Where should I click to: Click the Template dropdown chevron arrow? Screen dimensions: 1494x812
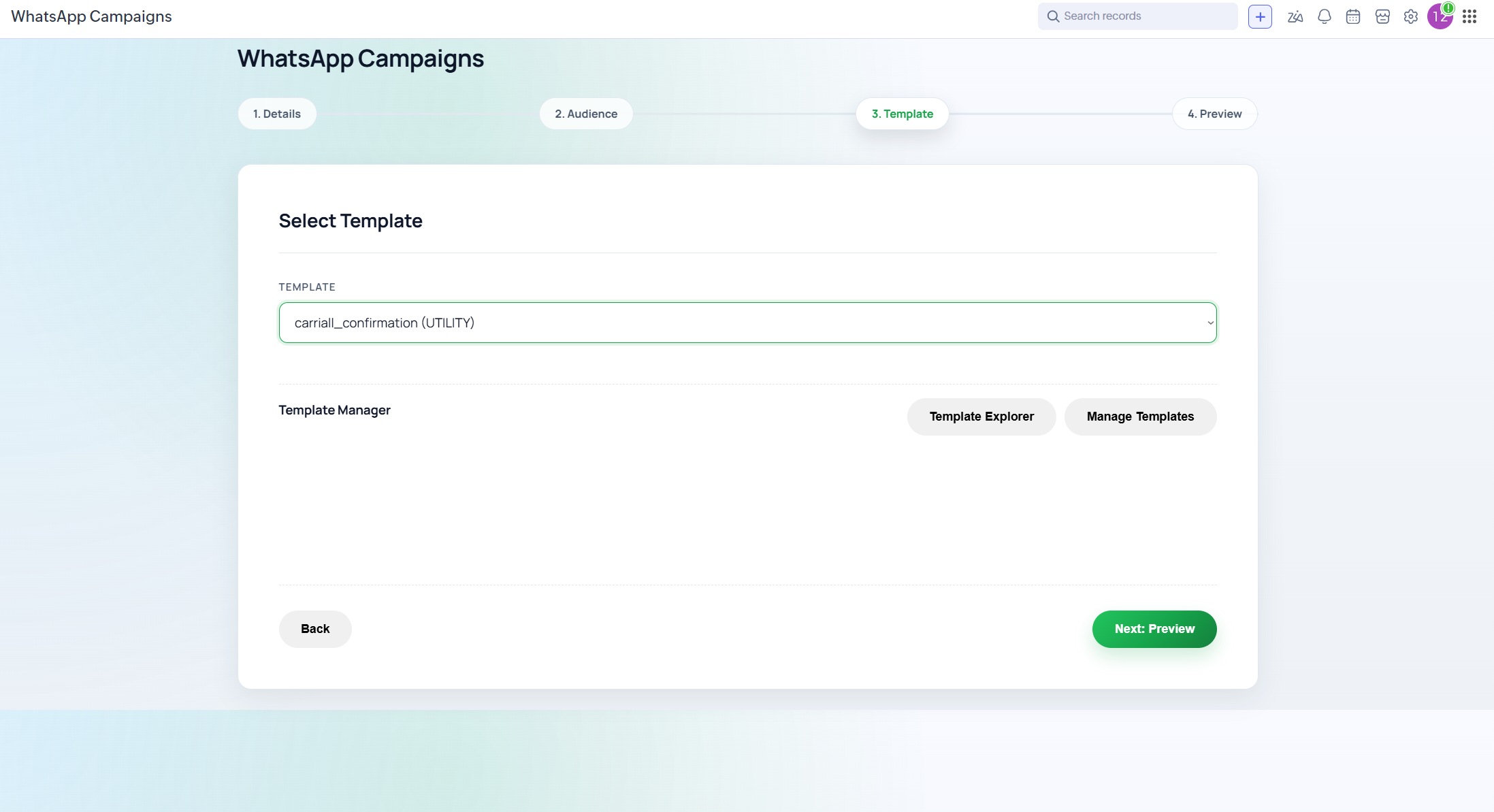1210,323
